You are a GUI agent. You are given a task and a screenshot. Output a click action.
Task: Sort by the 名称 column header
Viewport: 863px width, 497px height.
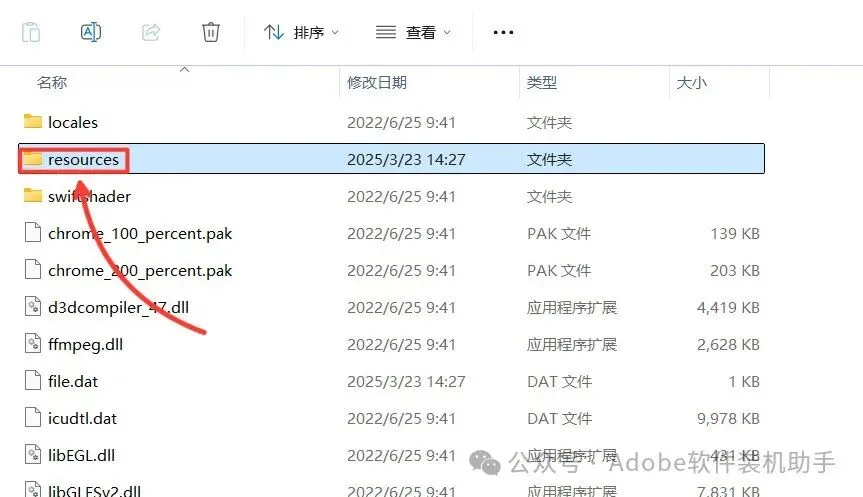[x=52, y=83]
